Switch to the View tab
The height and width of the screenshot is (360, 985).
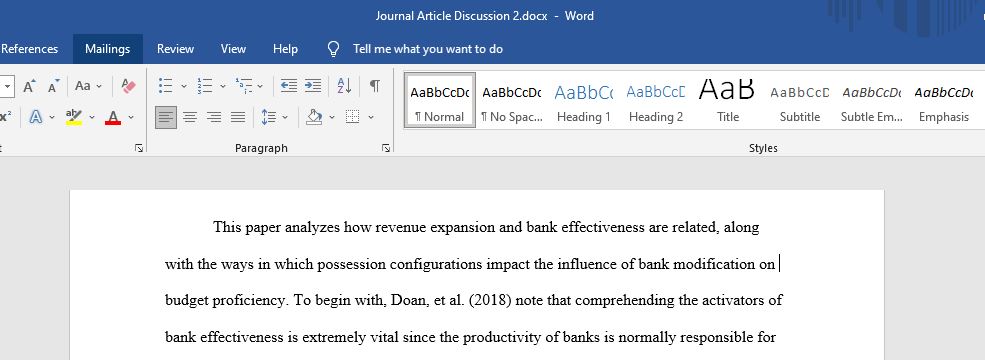233,49
